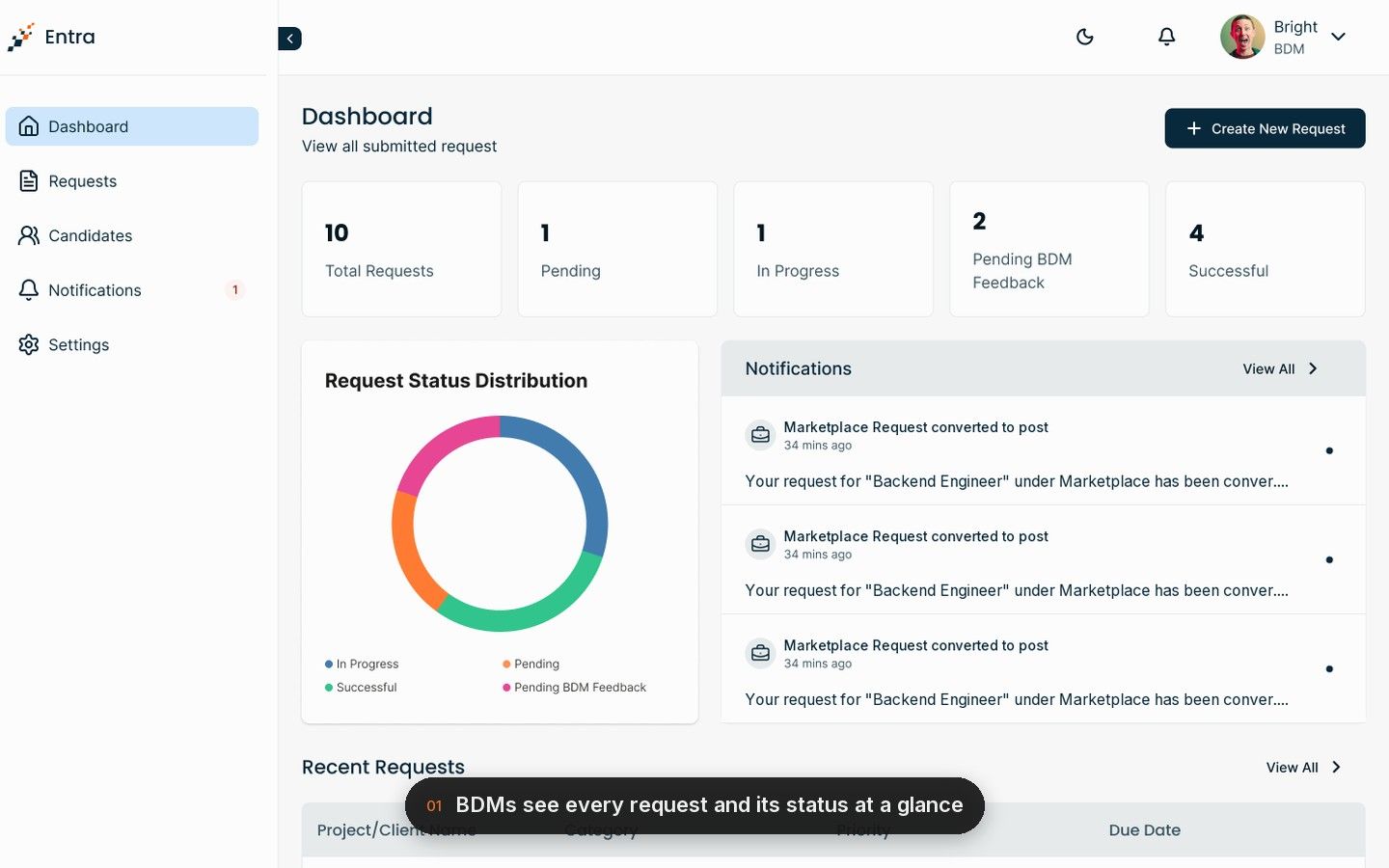
Task: Open Notifications in the sidebar
Action: click(x=132, y=290)
